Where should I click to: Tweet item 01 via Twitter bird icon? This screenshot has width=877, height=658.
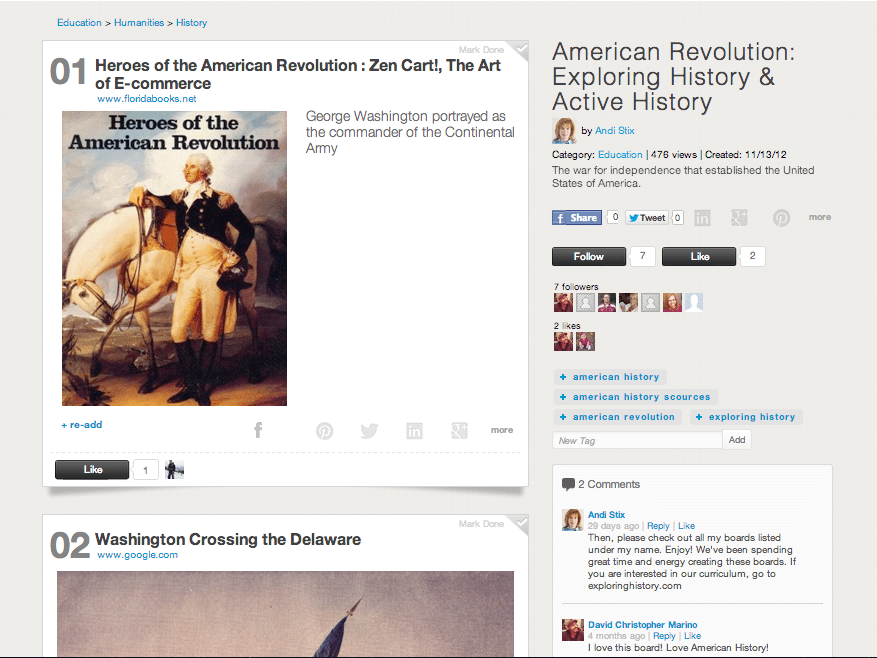click(x=369, y=431)
